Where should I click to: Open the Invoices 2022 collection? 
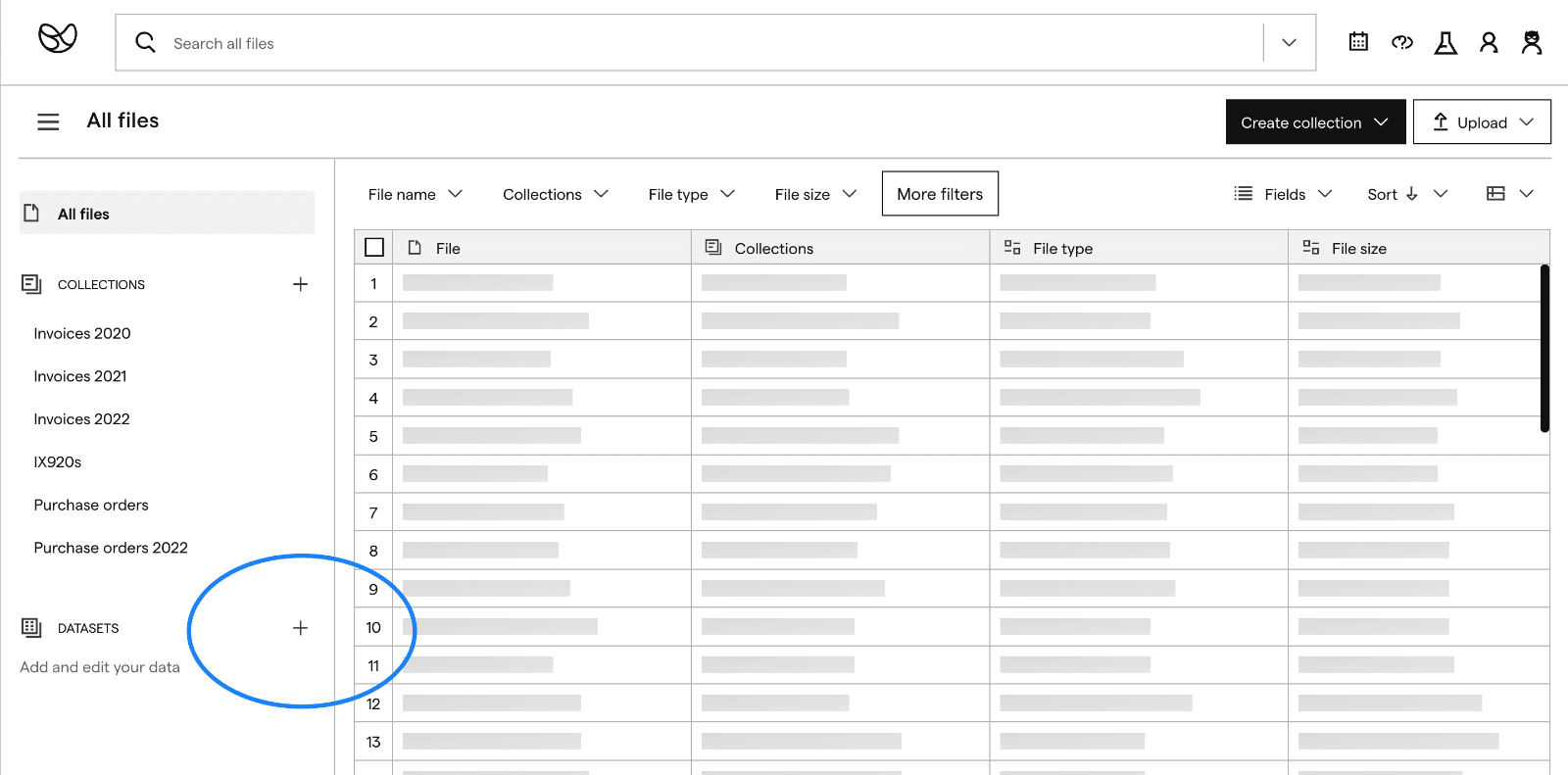[x=81, y=419]
